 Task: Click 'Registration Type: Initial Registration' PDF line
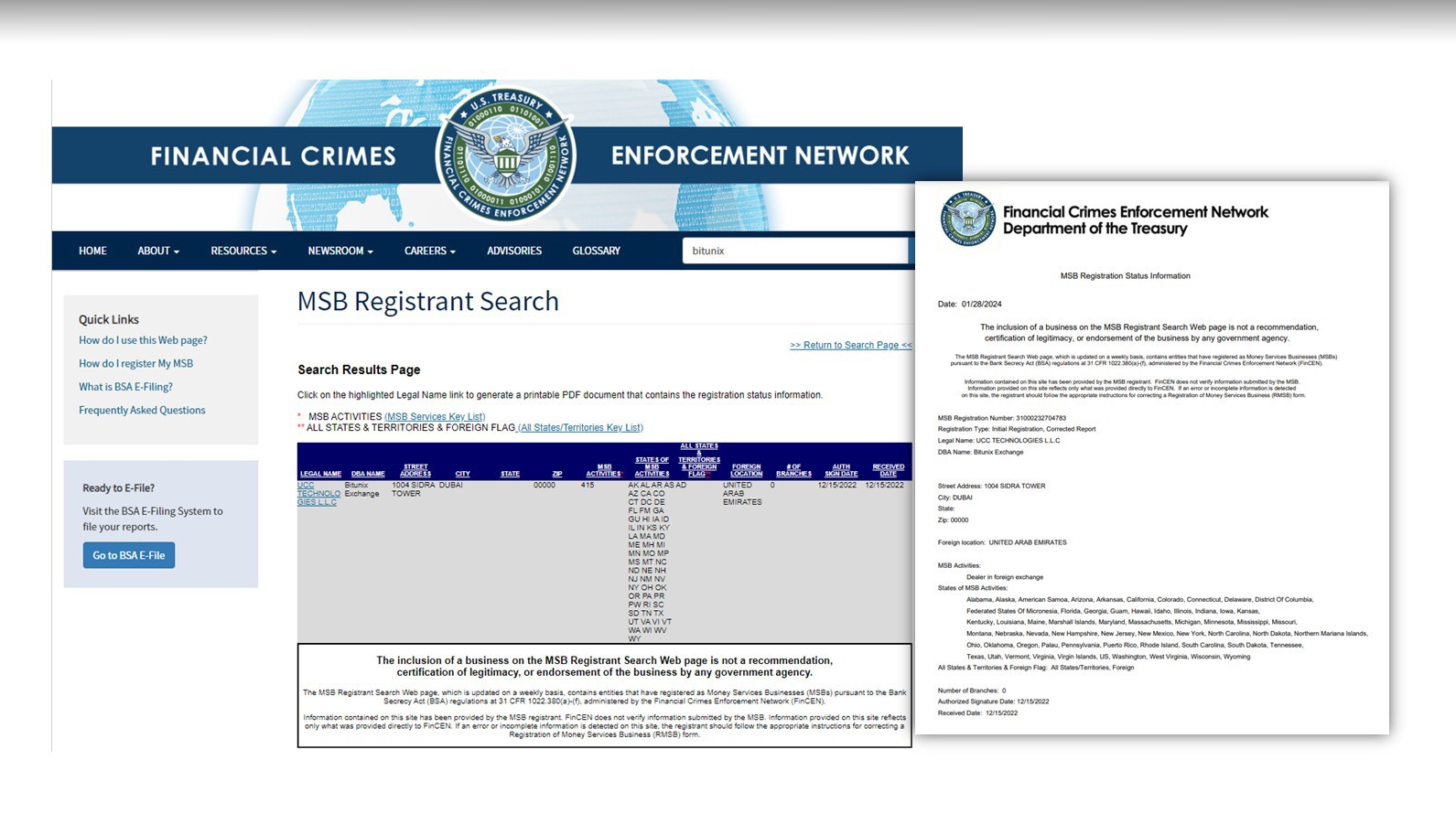(1016, 429)
